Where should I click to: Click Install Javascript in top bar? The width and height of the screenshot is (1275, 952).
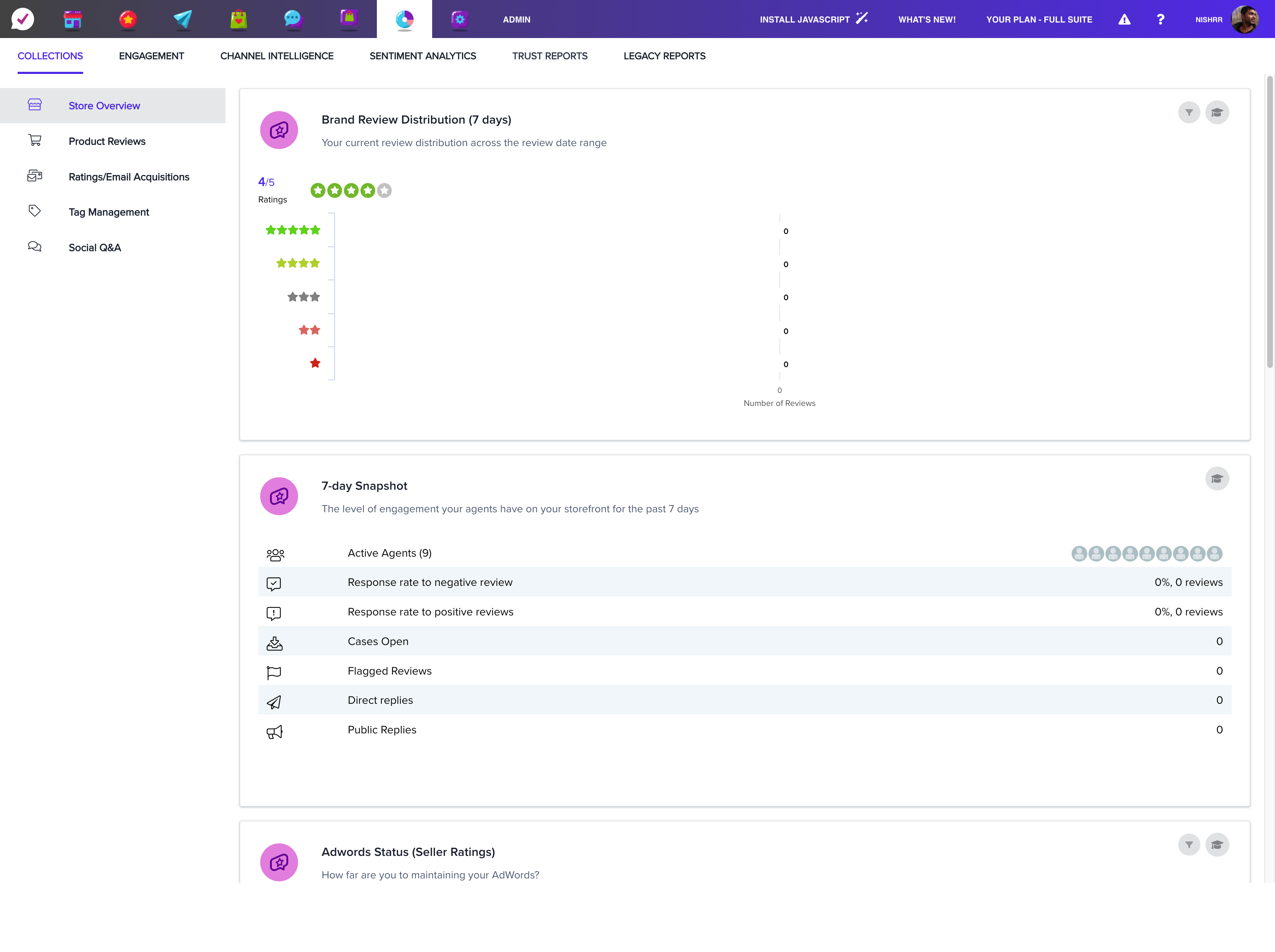[x=813, y=20]
